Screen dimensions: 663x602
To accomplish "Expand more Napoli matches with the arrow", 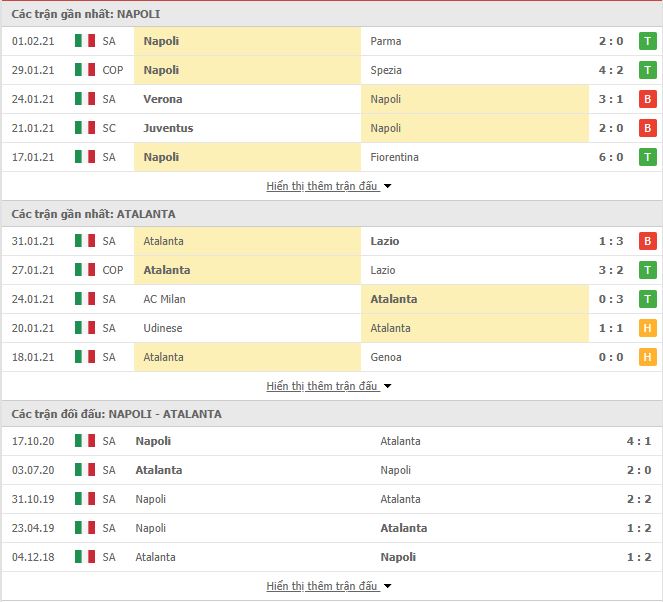I will pos(387,186).
